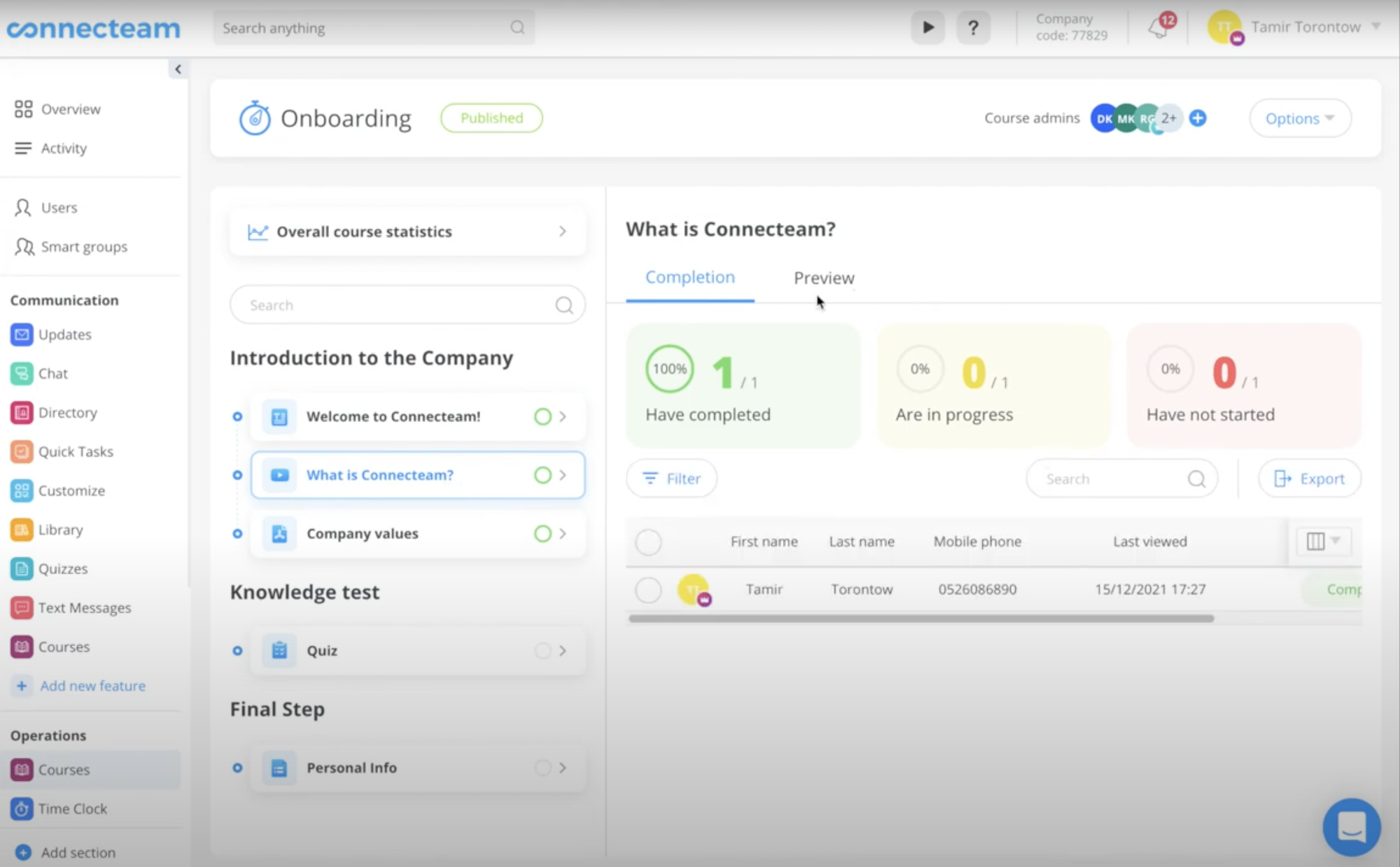Click the Chat icon

click(x=22, y=374)
